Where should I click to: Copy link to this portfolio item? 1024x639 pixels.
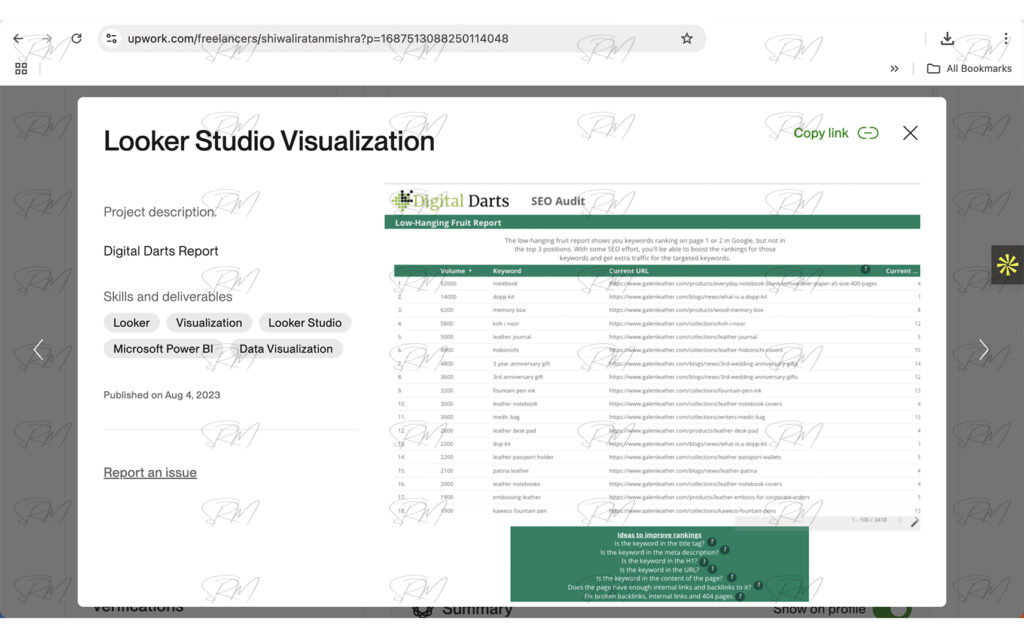pyautogui.click(x=836, y=133)
